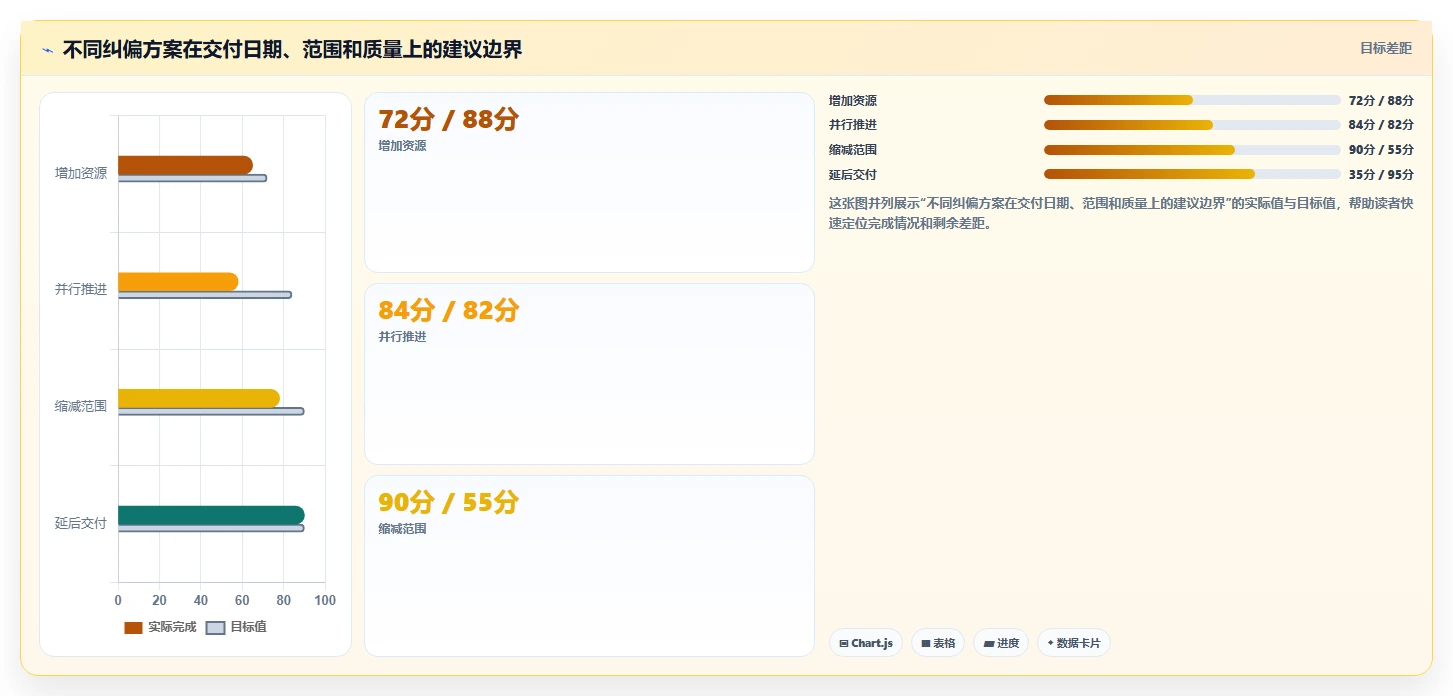Click the 60 tick on the chart x-axis
Viewport: 1453px width, 696px height.
tap(242, 600)
